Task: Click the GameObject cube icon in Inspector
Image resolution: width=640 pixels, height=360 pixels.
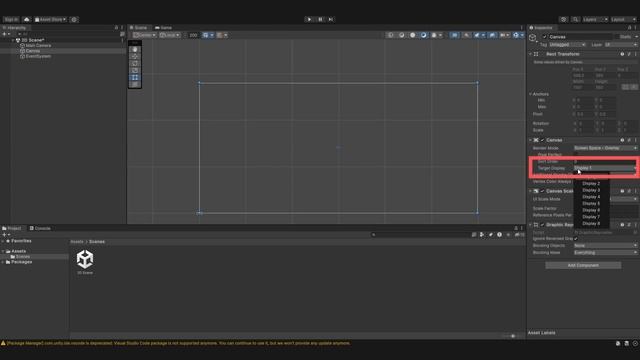Action: 533,38
